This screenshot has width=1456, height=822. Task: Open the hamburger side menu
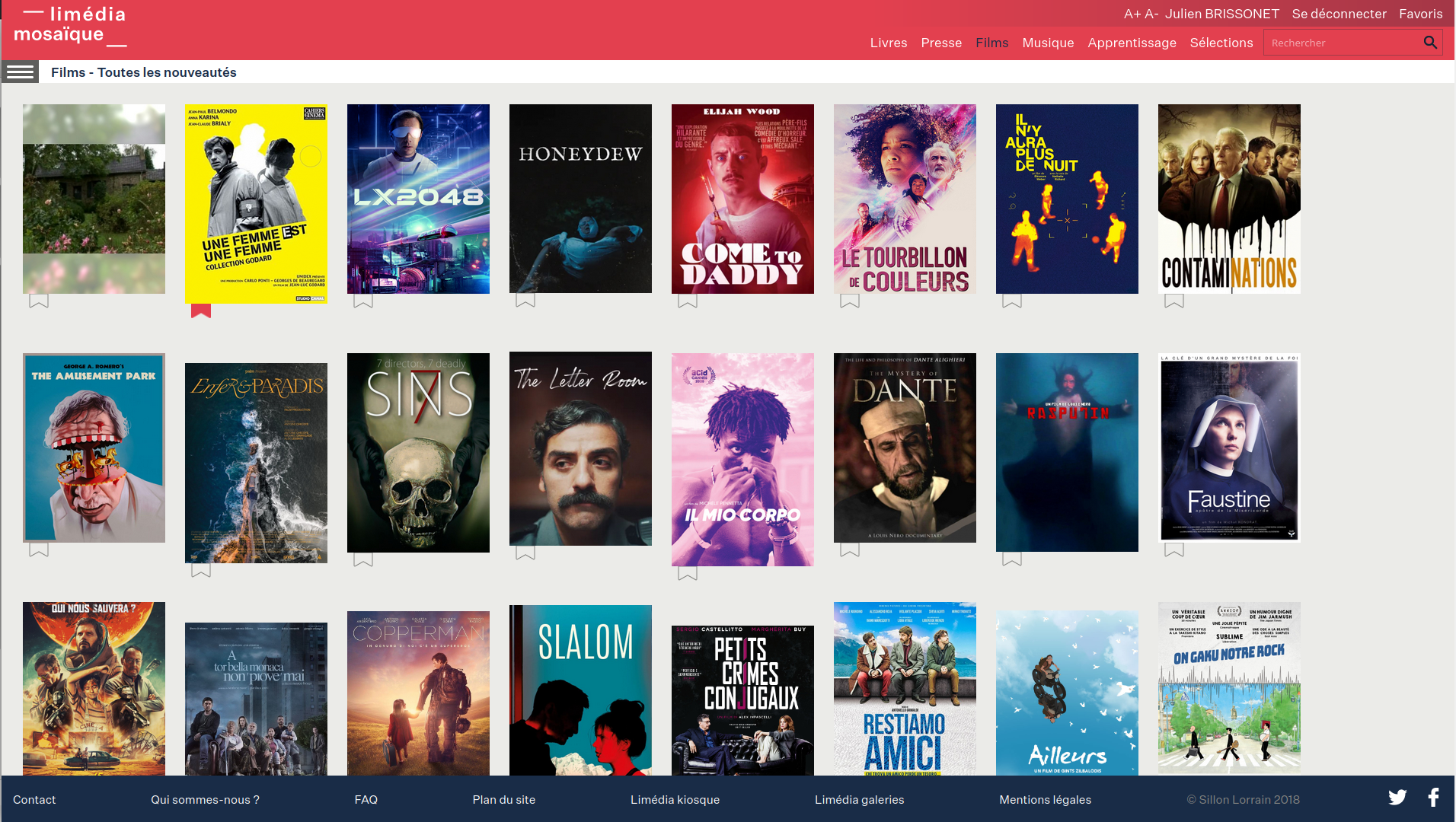(x=20, y=72)
